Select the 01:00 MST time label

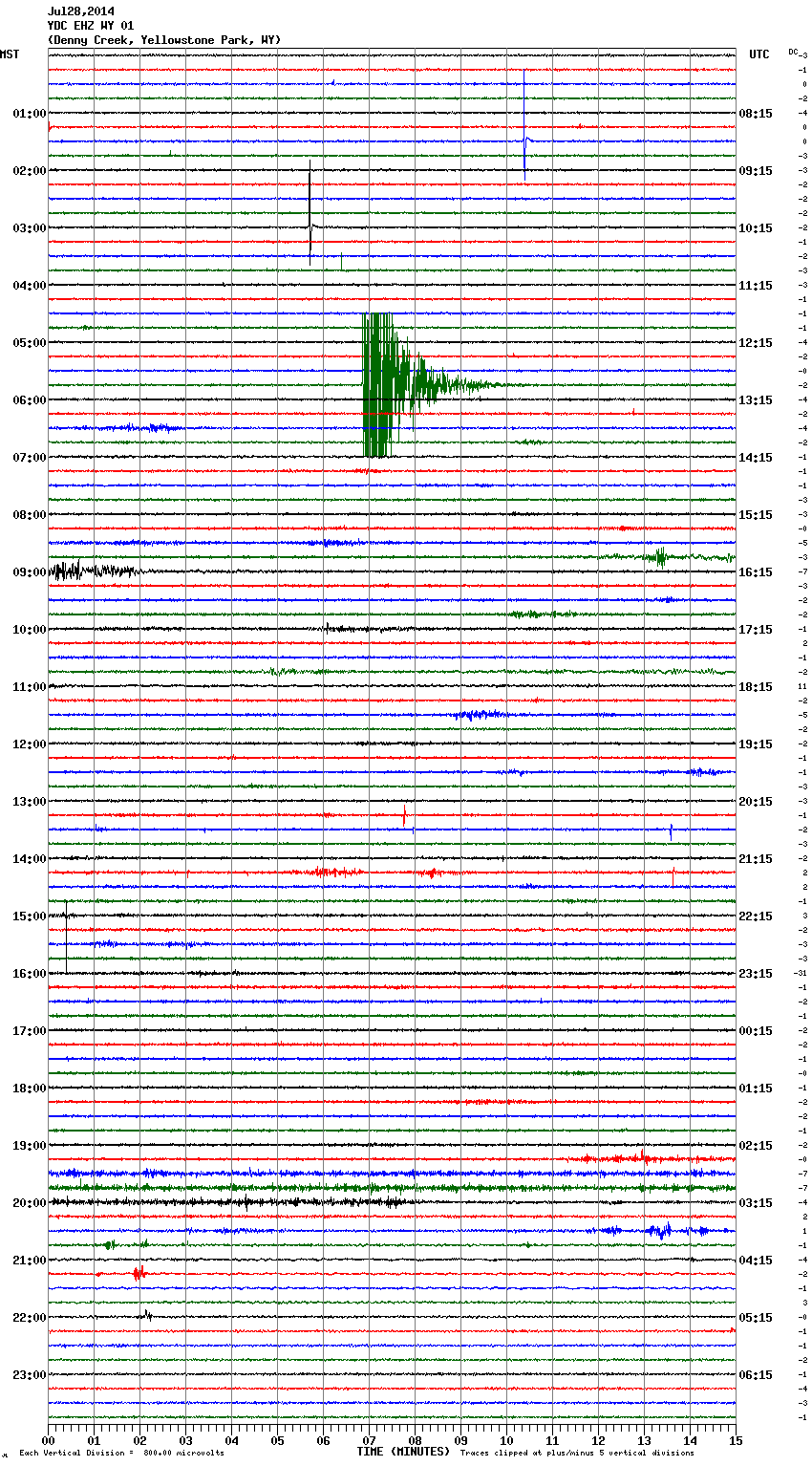tap(30, 114)
